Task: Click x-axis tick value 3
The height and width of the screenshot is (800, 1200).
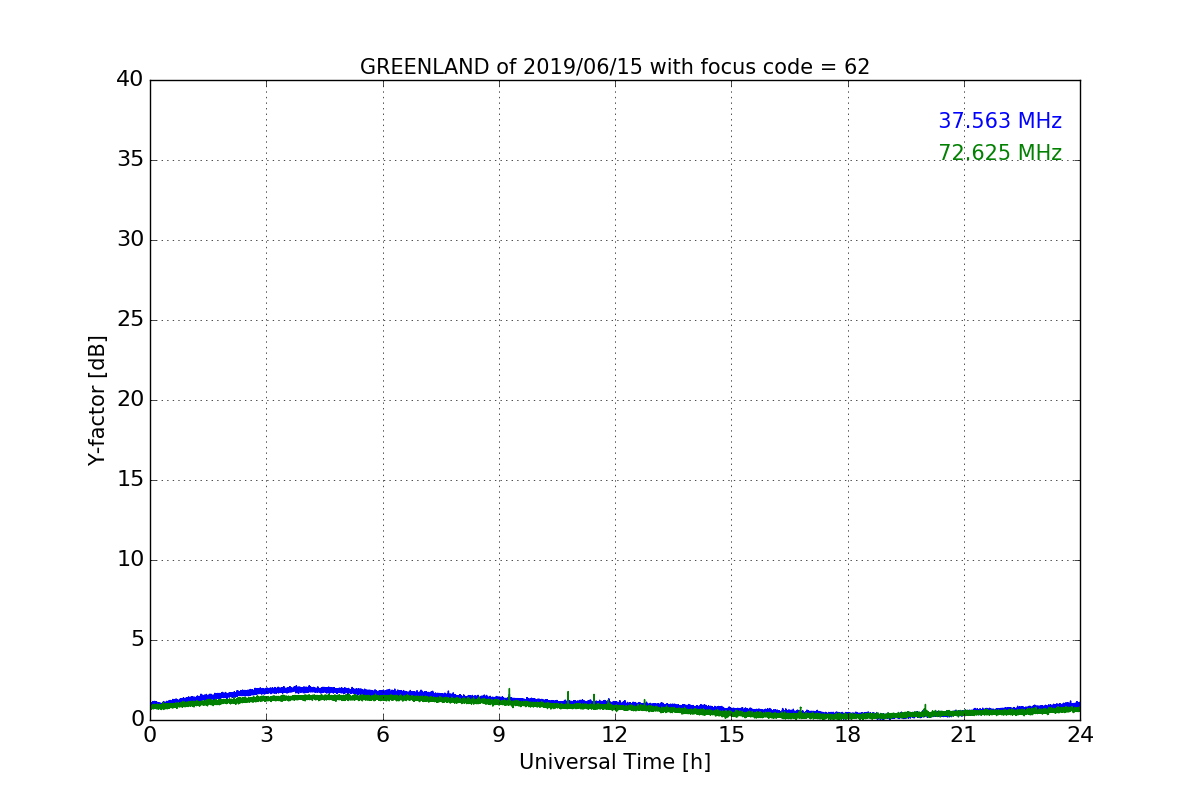Action: (x=266, y=735)
